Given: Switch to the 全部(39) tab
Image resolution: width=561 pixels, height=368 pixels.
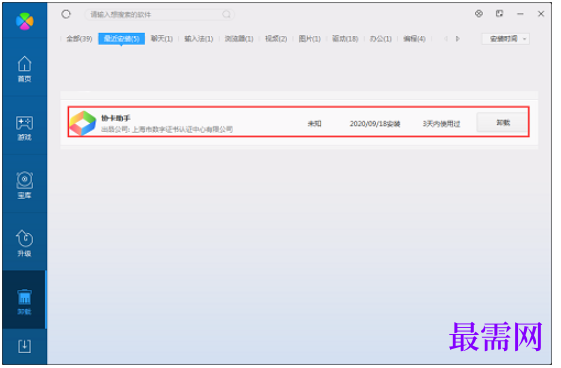Looking at the screenshot, I should coord(79,39).
